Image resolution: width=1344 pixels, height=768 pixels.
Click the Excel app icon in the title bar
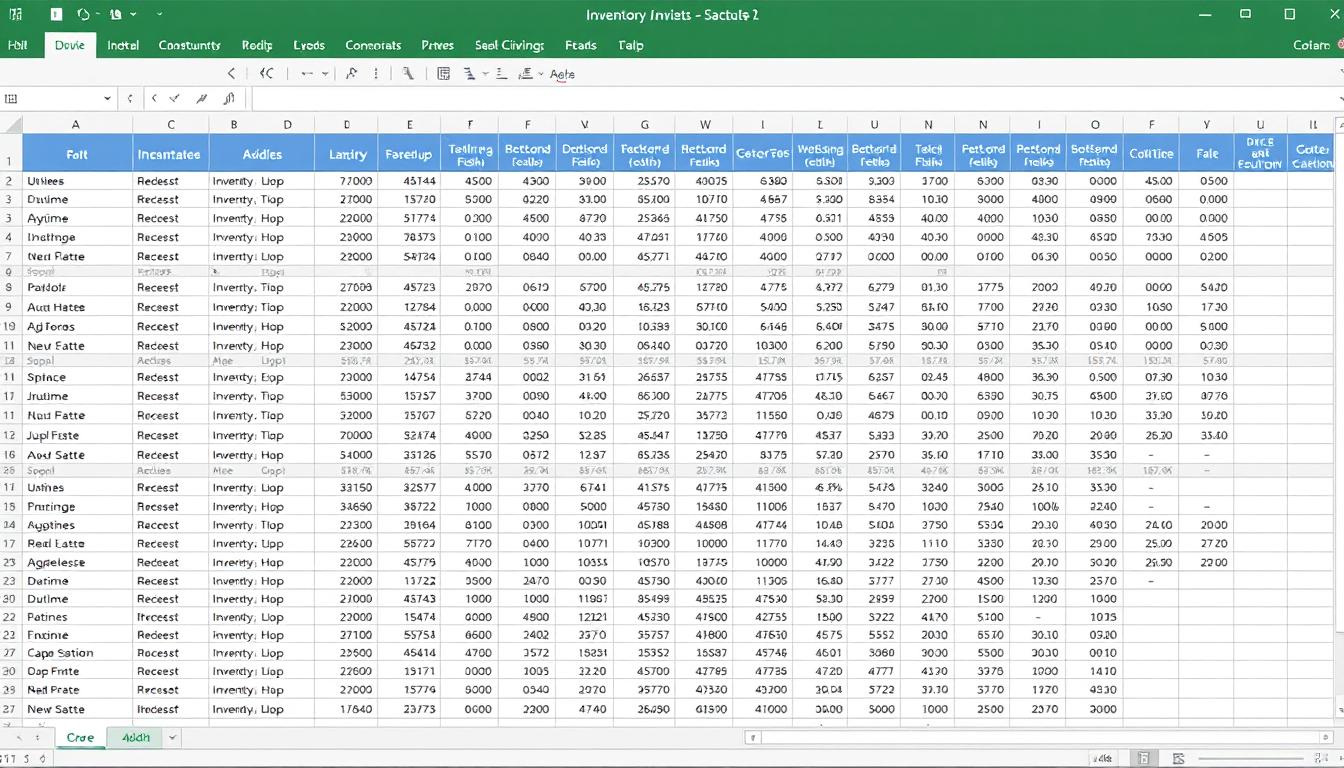[17, 15]
